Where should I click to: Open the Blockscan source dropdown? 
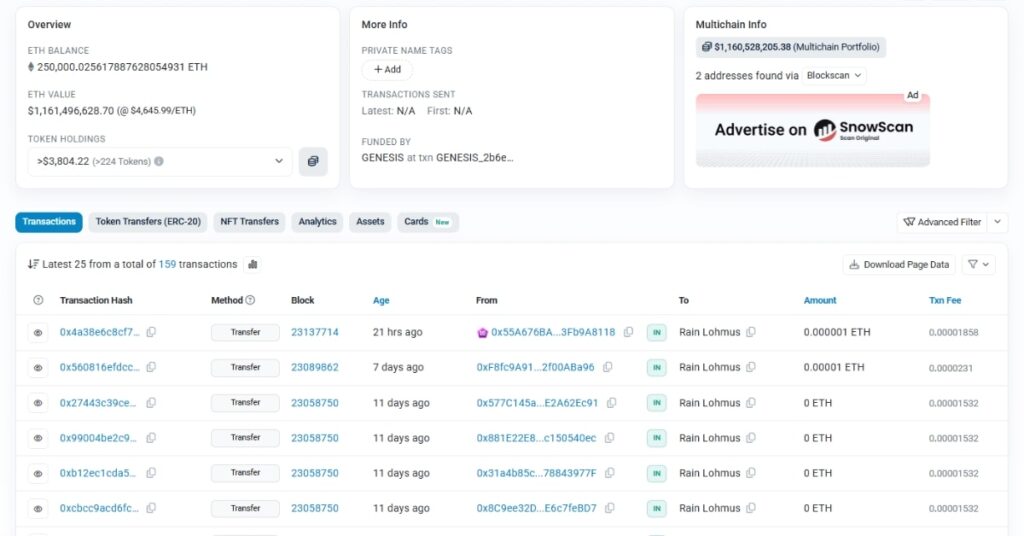point(834,76)
